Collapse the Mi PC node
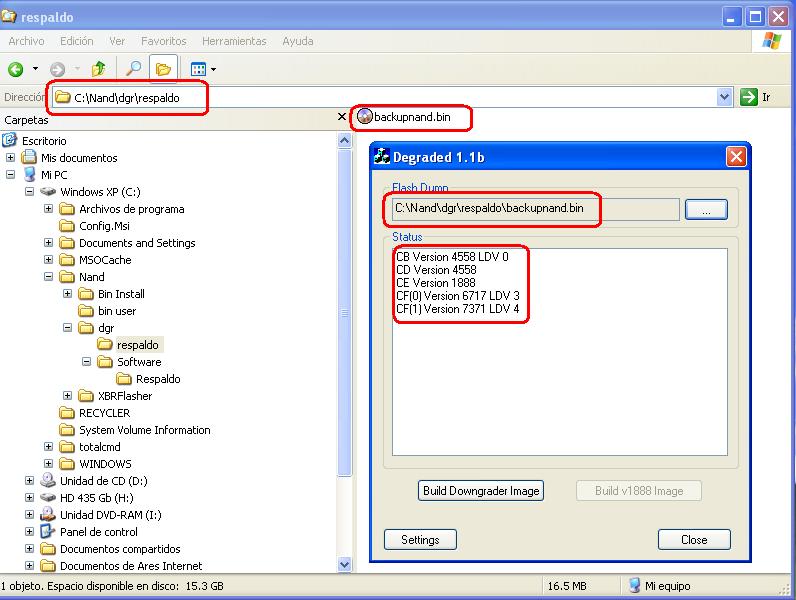The width and height of the screenshot is (796, 600). pyautogui.click(x=10, y=175)
